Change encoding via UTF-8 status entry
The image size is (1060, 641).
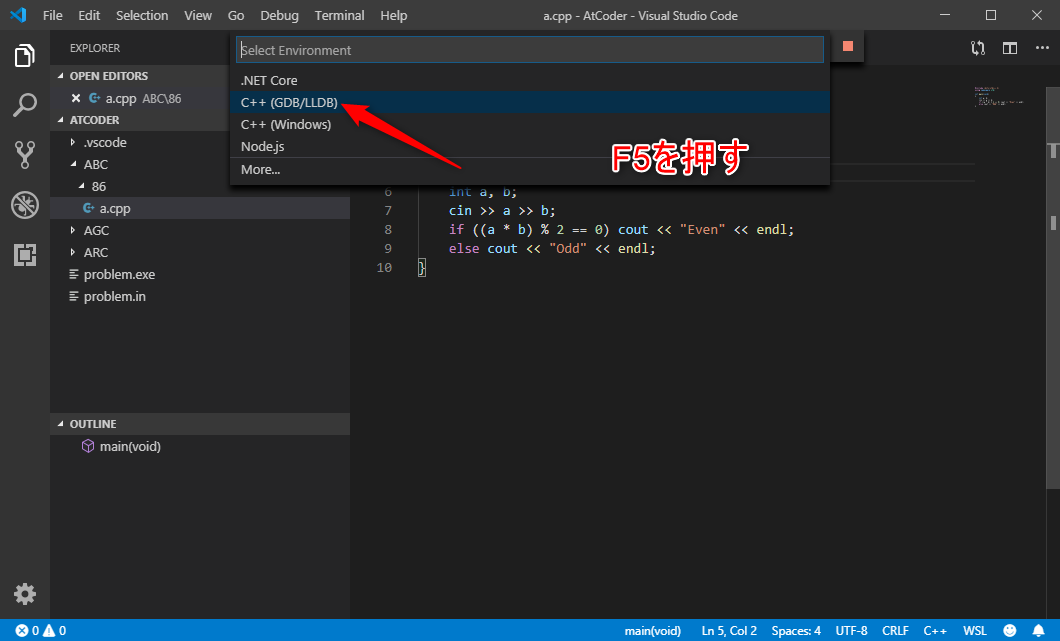pos(851,631)
